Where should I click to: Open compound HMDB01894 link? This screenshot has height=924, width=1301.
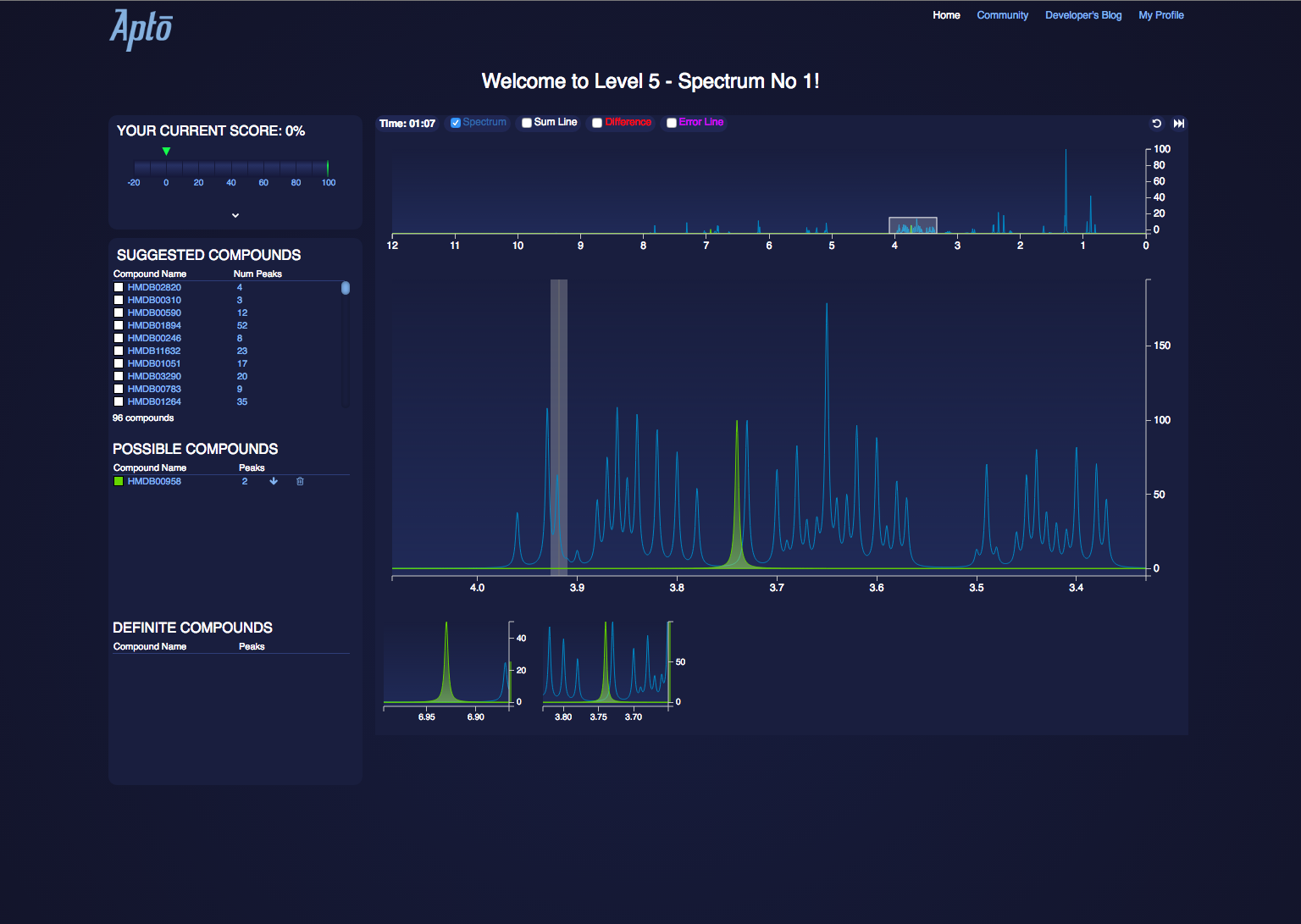point(154,325)
